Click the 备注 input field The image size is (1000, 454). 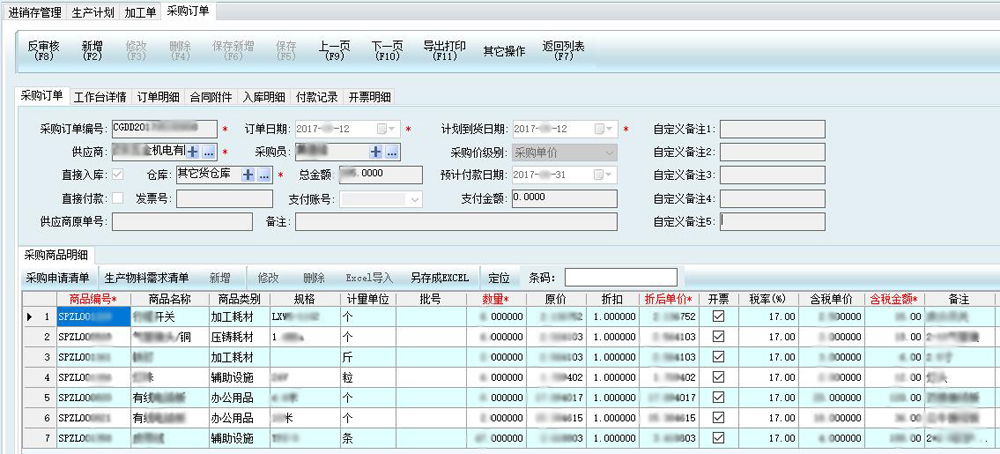456,222
